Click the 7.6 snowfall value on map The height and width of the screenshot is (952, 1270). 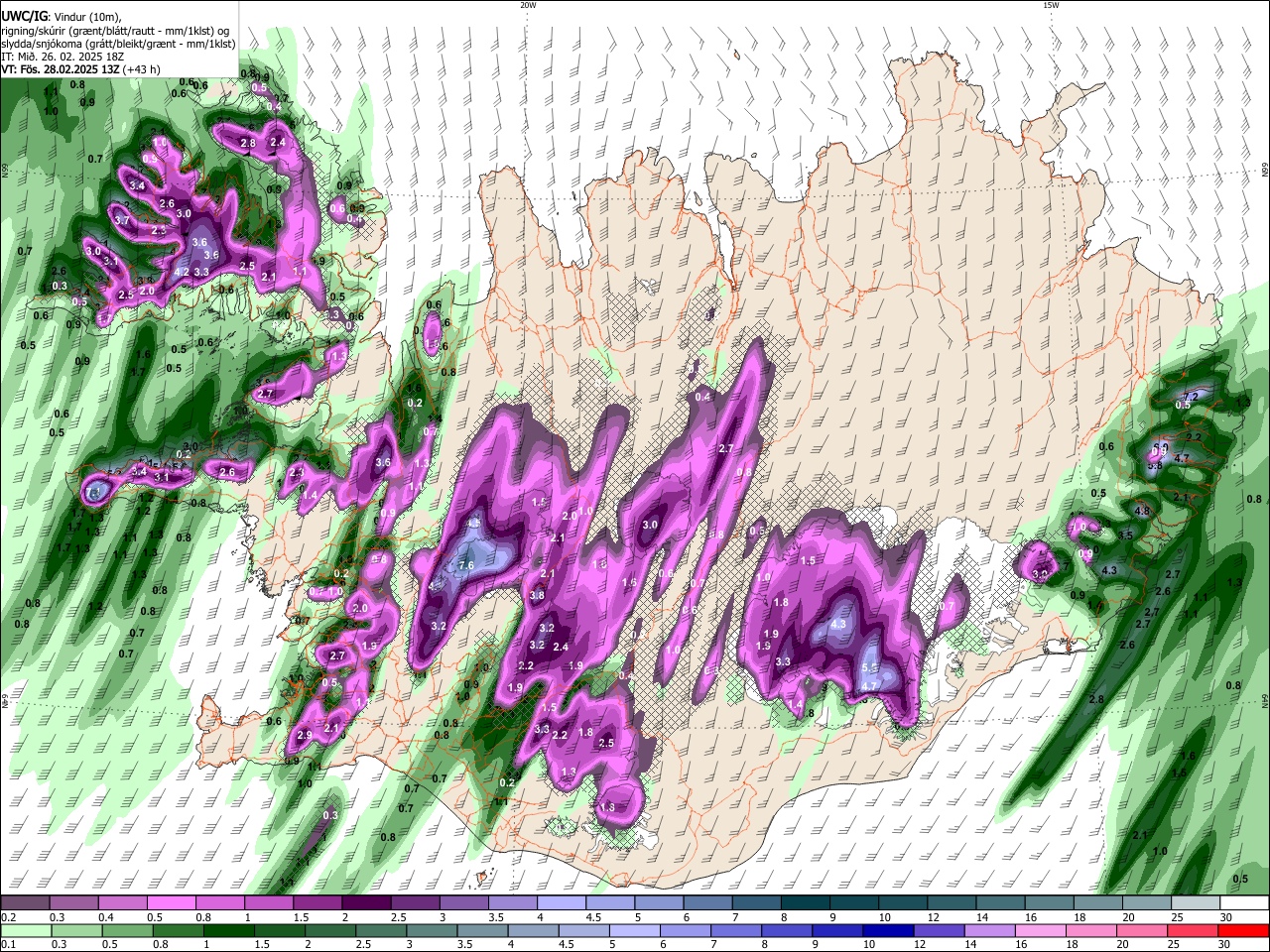point(466,565)
